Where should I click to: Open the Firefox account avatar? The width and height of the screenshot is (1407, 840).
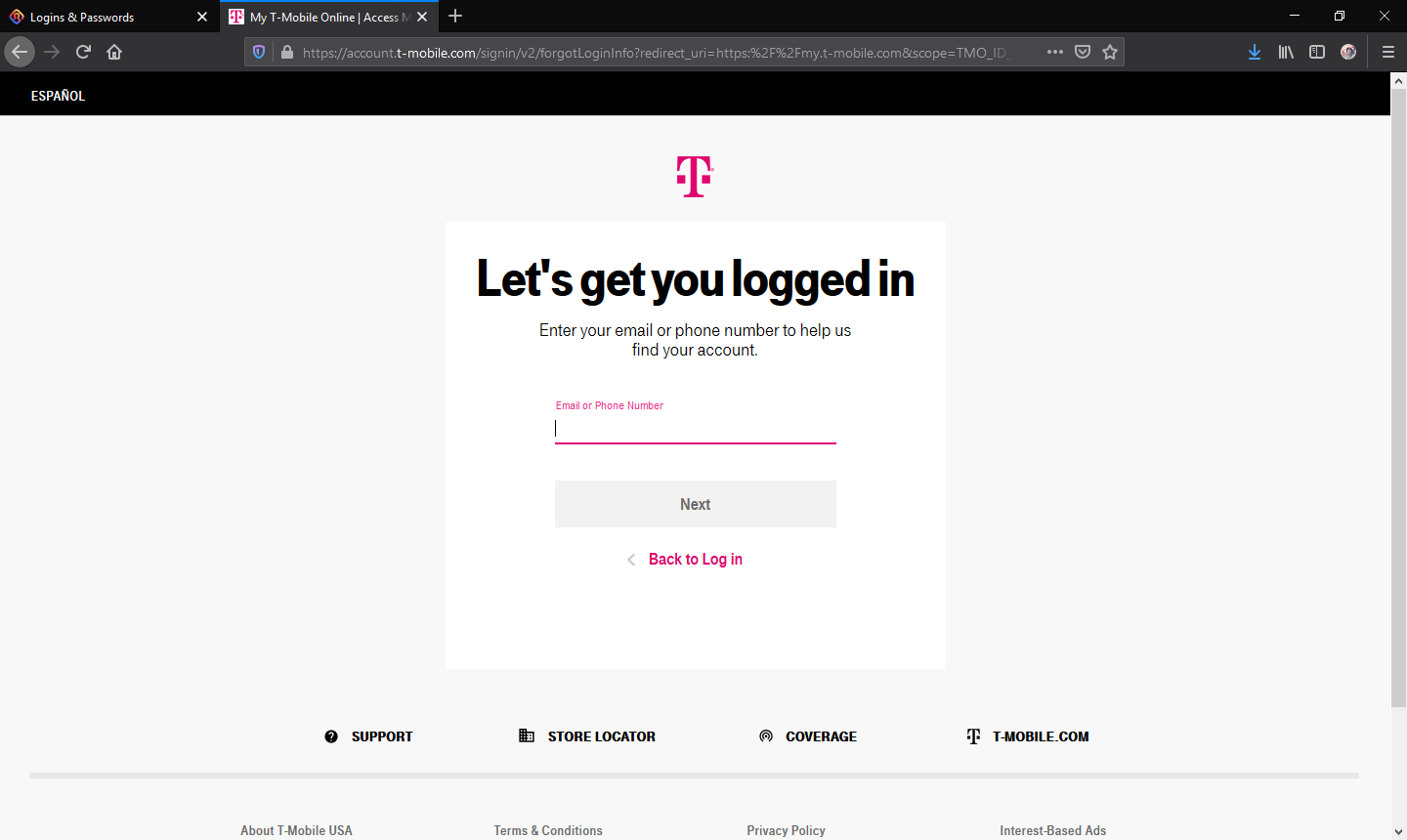pos(1348,52)
